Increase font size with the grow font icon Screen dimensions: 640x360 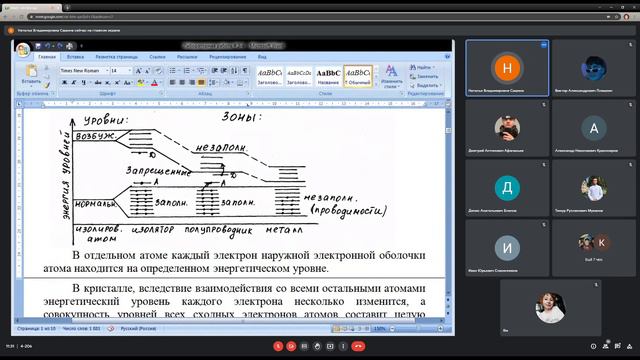pos(138,71)
